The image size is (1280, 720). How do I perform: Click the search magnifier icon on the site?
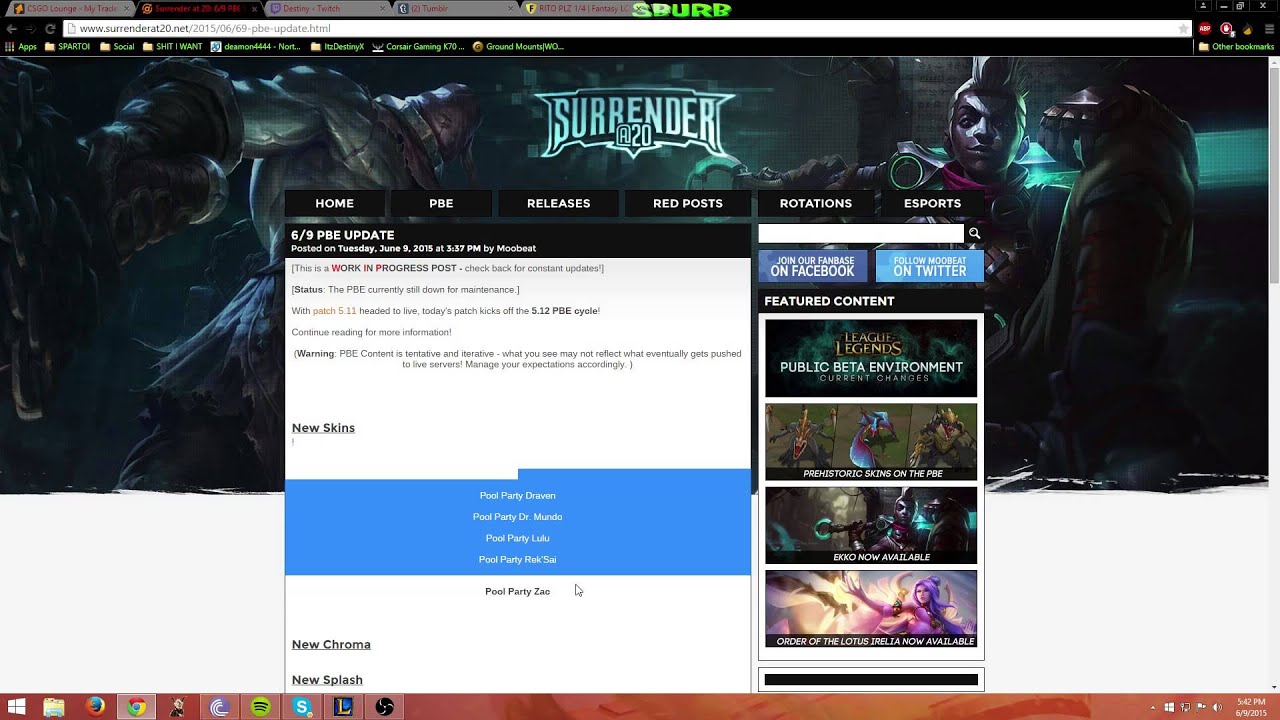pos(974,234)
